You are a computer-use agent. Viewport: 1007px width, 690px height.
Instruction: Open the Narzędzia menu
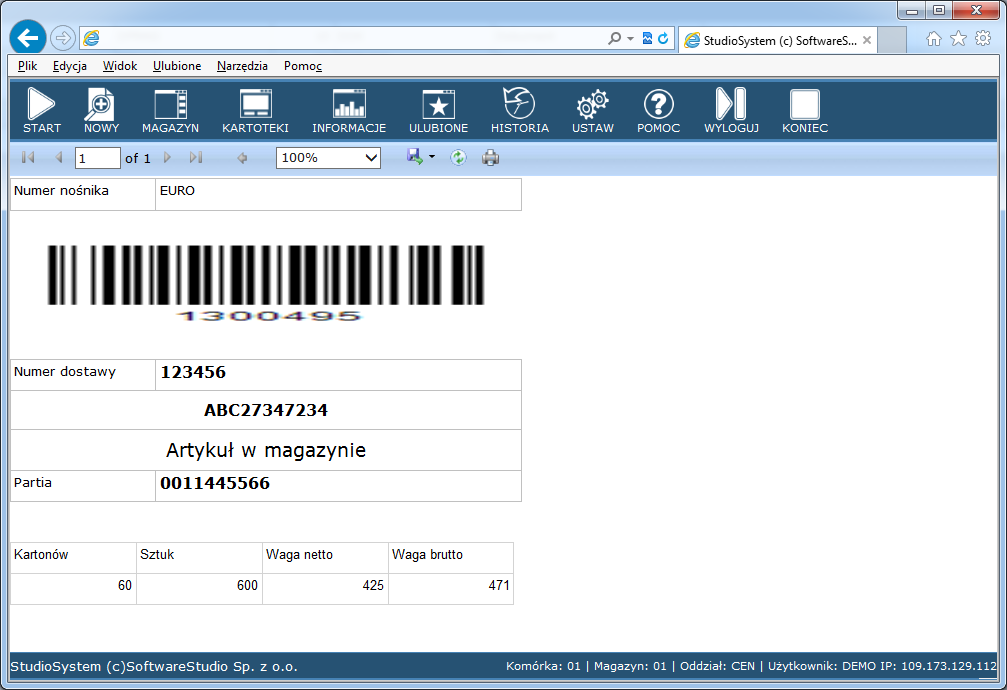tap(242, 66)
